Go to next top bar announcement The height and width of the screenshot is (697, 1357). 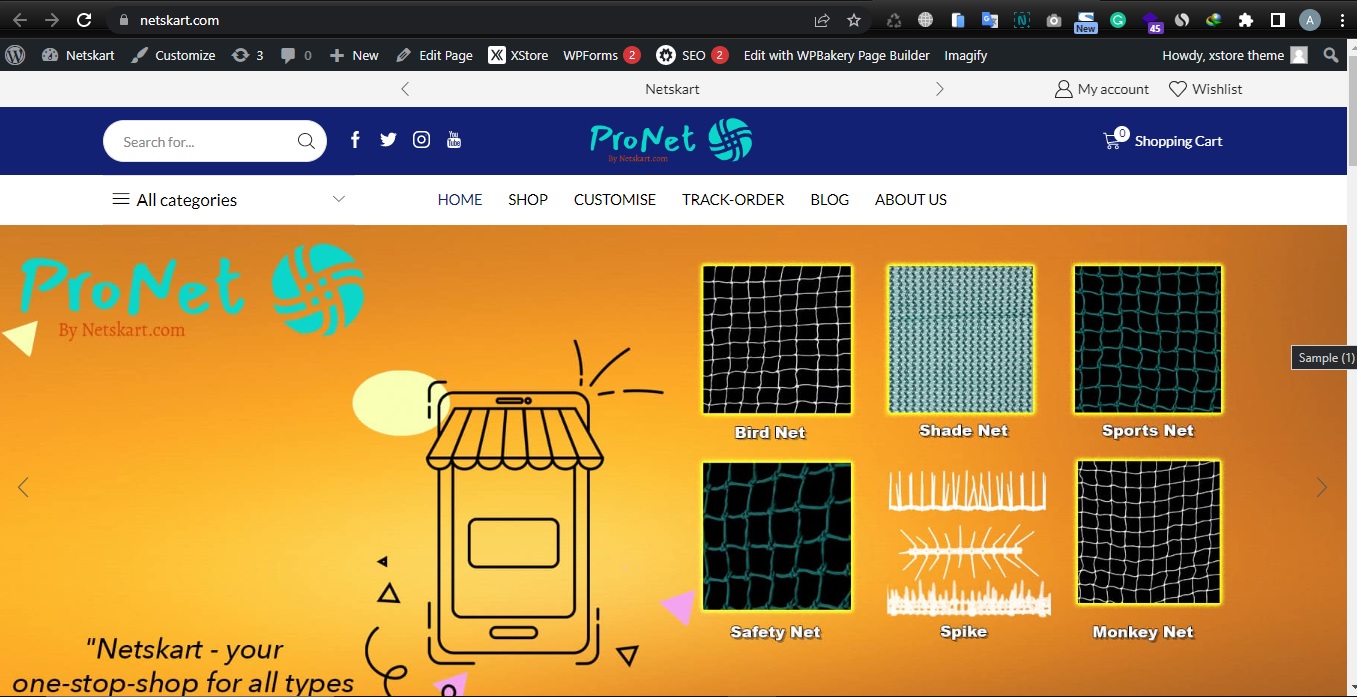939,89
